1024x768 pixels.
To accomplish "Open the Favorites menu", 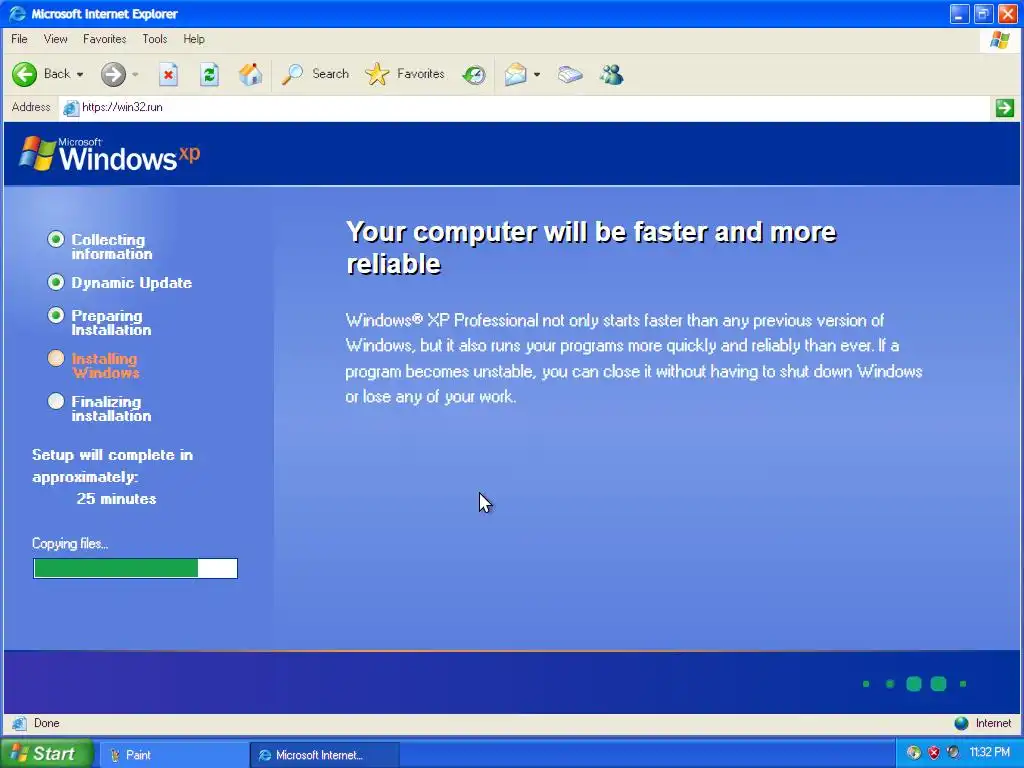I will pyautogui.click(x=104, y=39).
